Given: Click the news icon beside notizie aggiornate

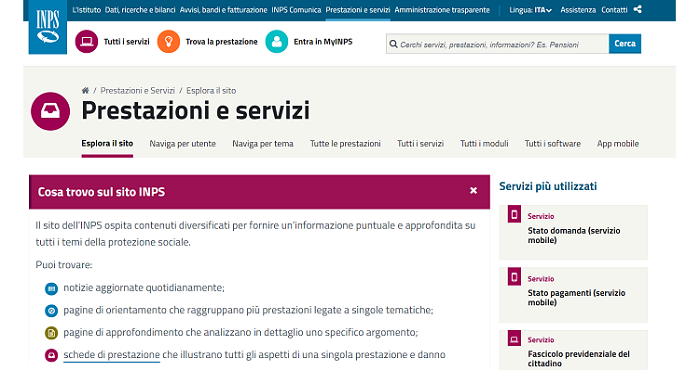Looking at the screenshot, I should click(51, 289).
